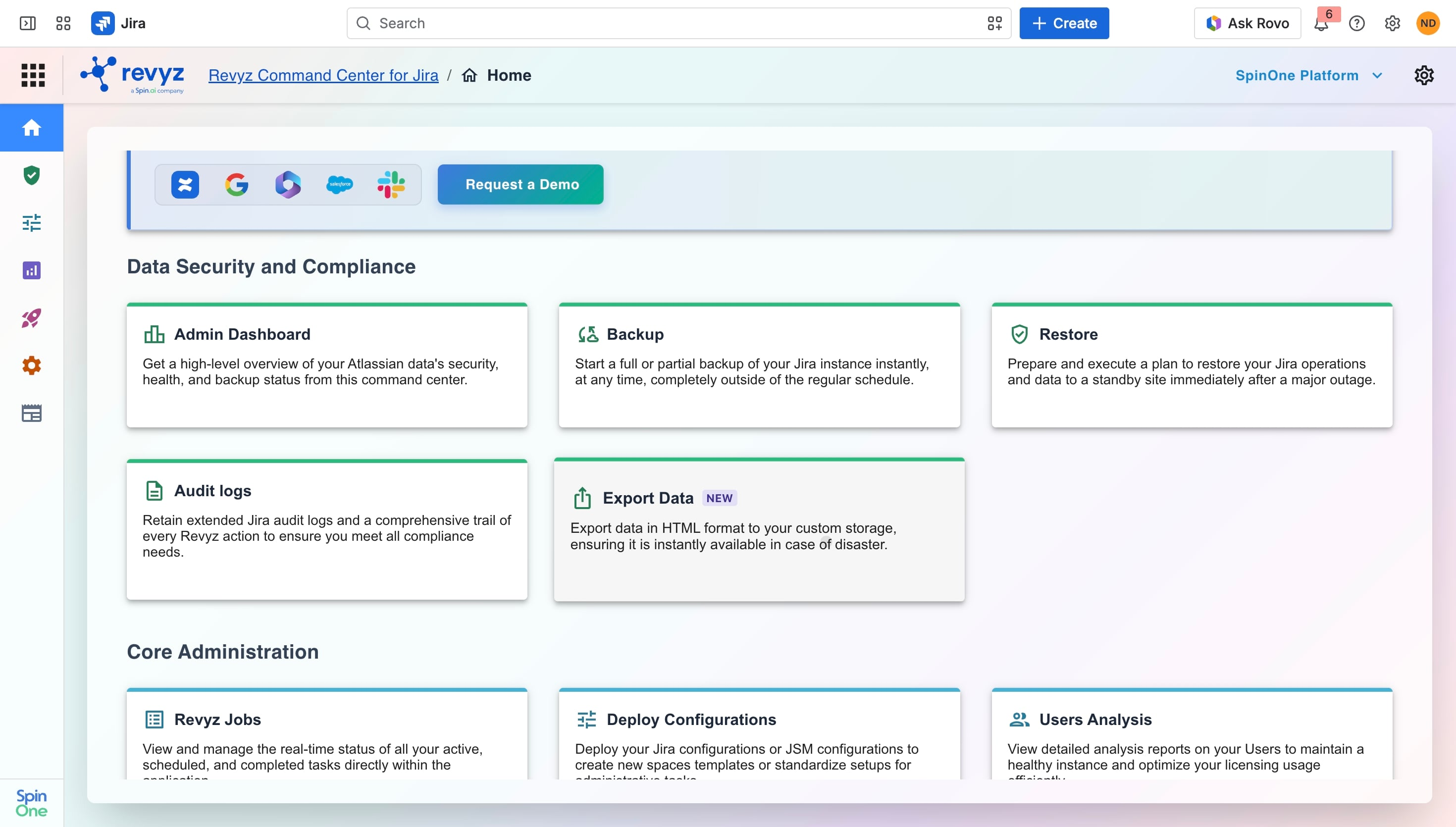This screenshot has width=1456, height=827.
Task: Open the Jira help question-mark icon
Action: (1357, 23)
